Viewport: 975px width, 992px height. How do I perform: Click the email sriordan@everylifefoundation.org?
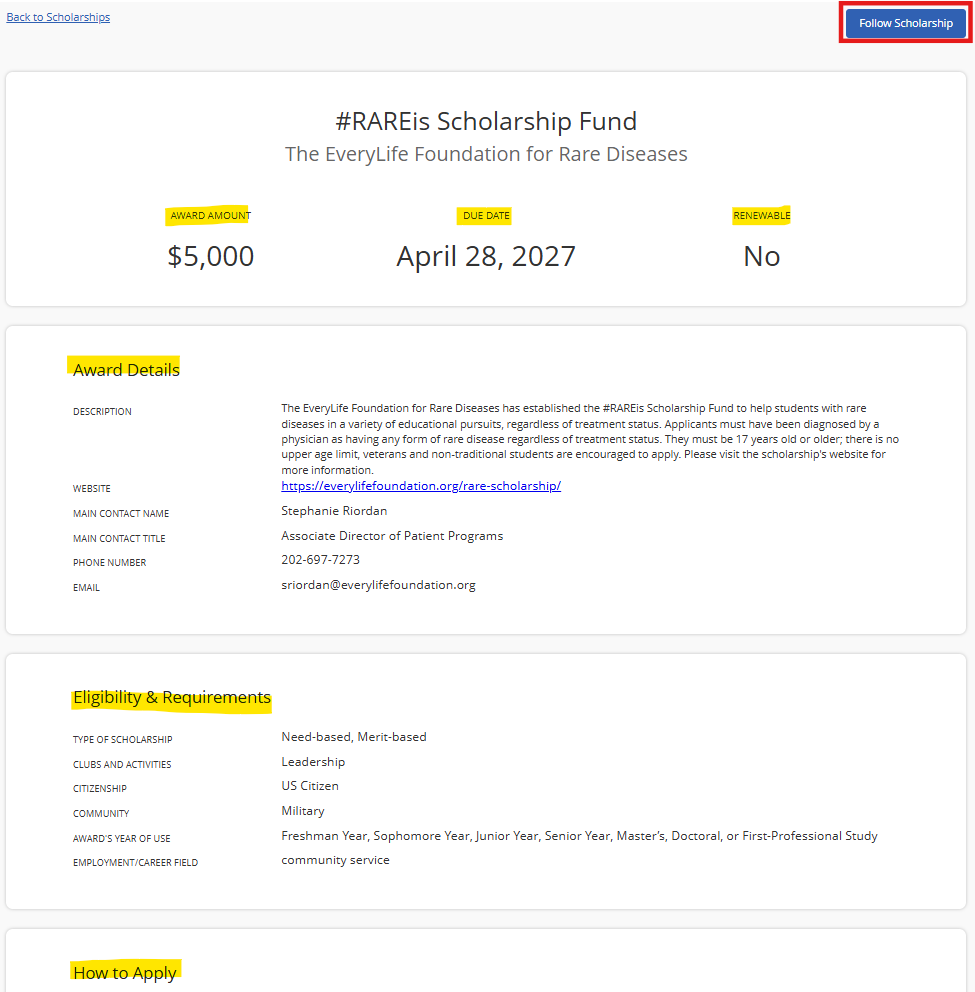tap(378, 585)
